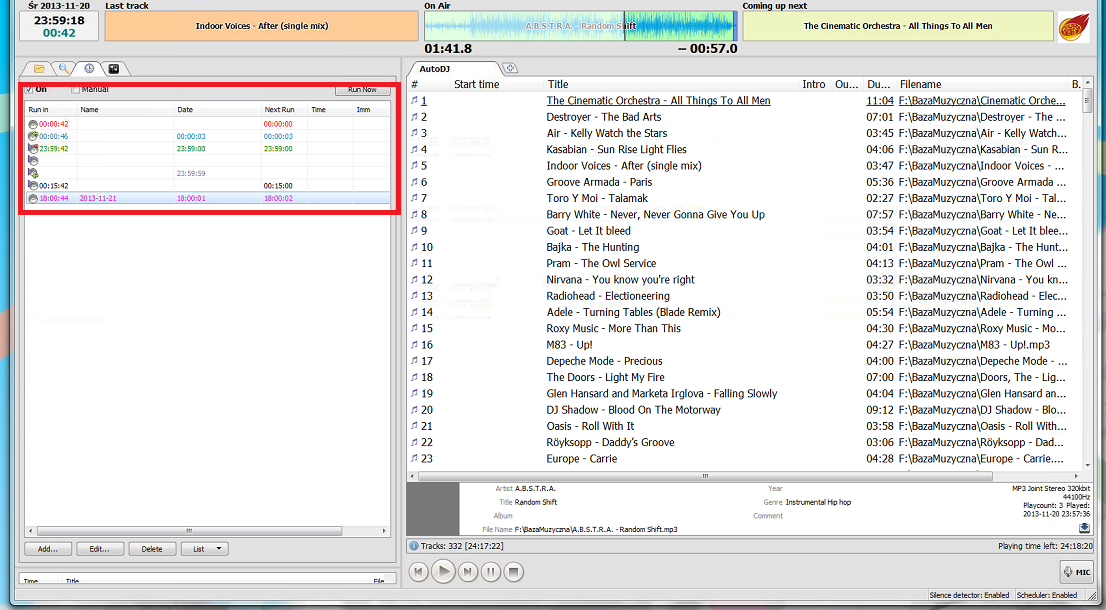Screen dimensions: 1106x610
Task: Click the Edit... event button
Action: [x=99, y=549]
